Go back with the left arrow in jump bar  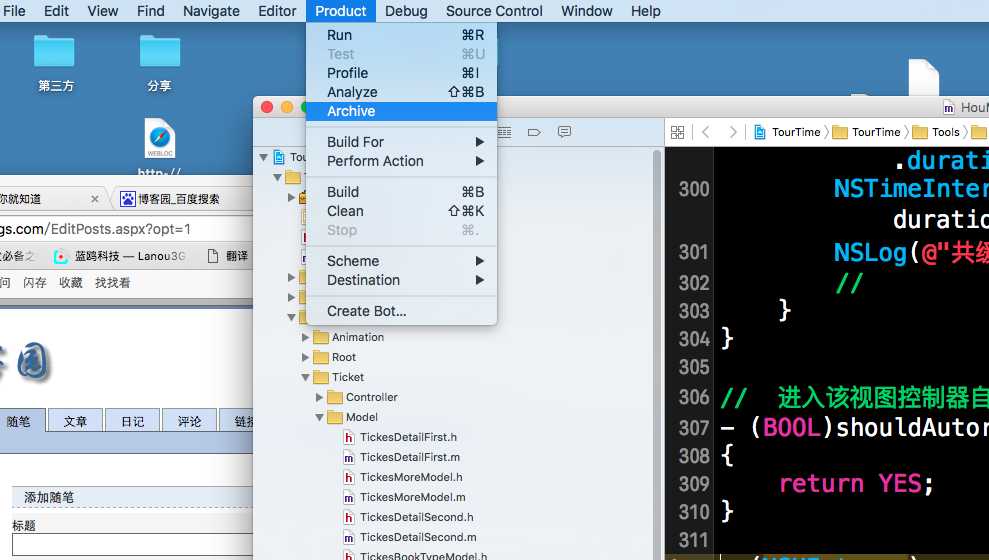[x=706, y=132]
